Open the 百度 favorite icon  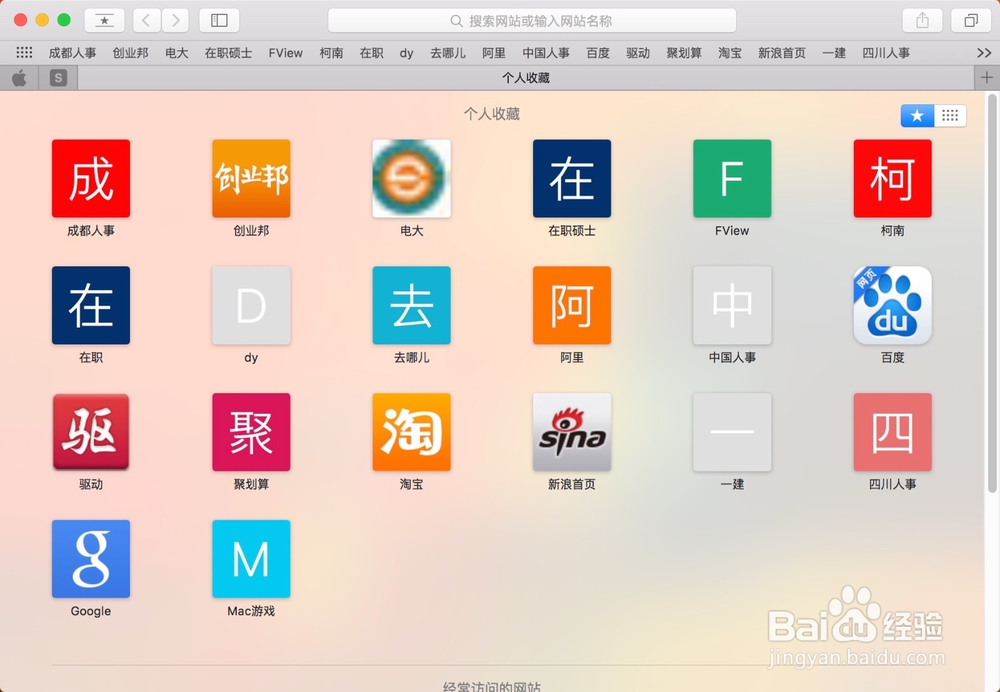tap(891, 306)
